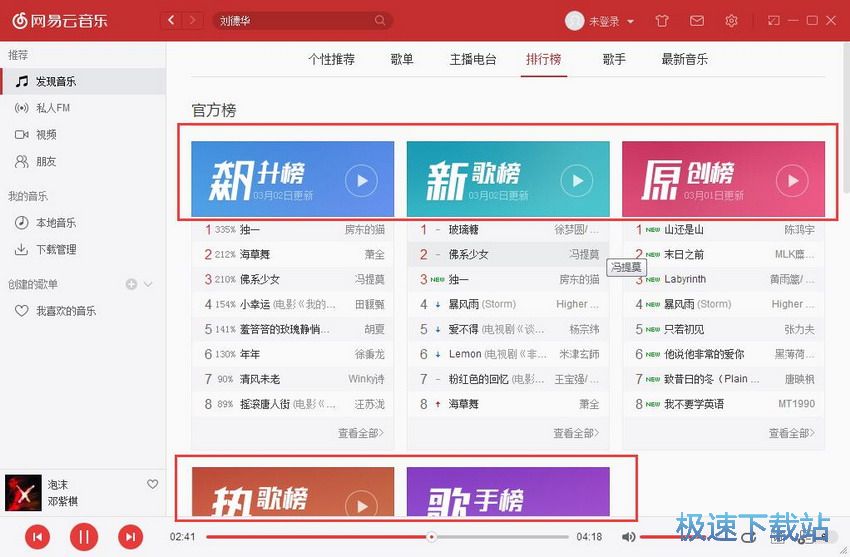Skip to the next track
The image size is (850, 557).
pyautogui.click(x=131, y=537)
